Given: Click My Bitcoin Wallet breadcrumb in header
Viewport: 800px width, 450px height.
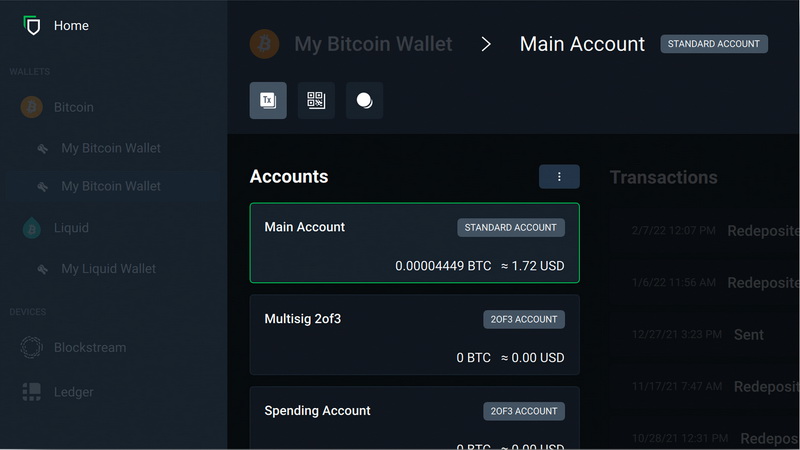Looking at the screenshot, I should pyautogui.click(x=373, y=44).
